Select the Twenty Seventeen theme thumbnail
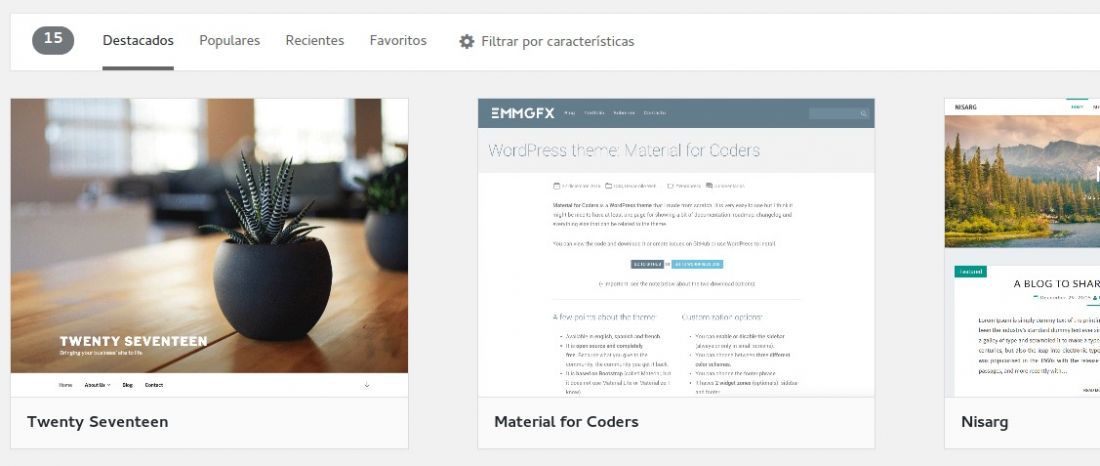The height and width of the screenshot is (466, 1100). point(209,248)
